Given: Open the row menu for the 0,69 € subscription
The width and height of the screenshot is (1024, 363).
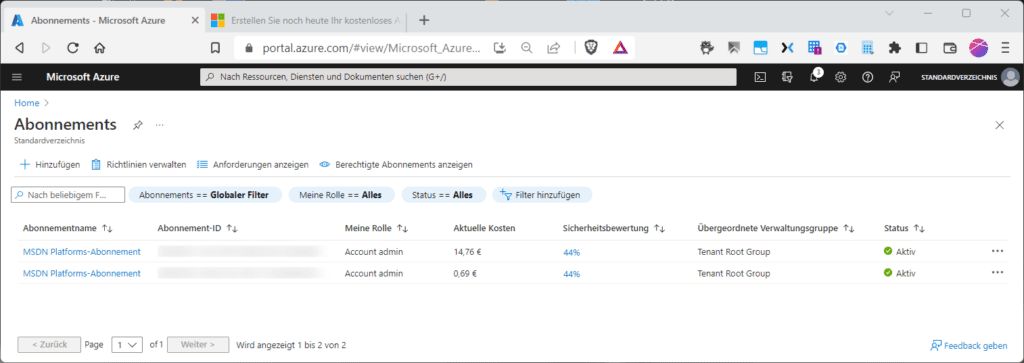Looking at the screenshot, I should (x=997, y=272).
